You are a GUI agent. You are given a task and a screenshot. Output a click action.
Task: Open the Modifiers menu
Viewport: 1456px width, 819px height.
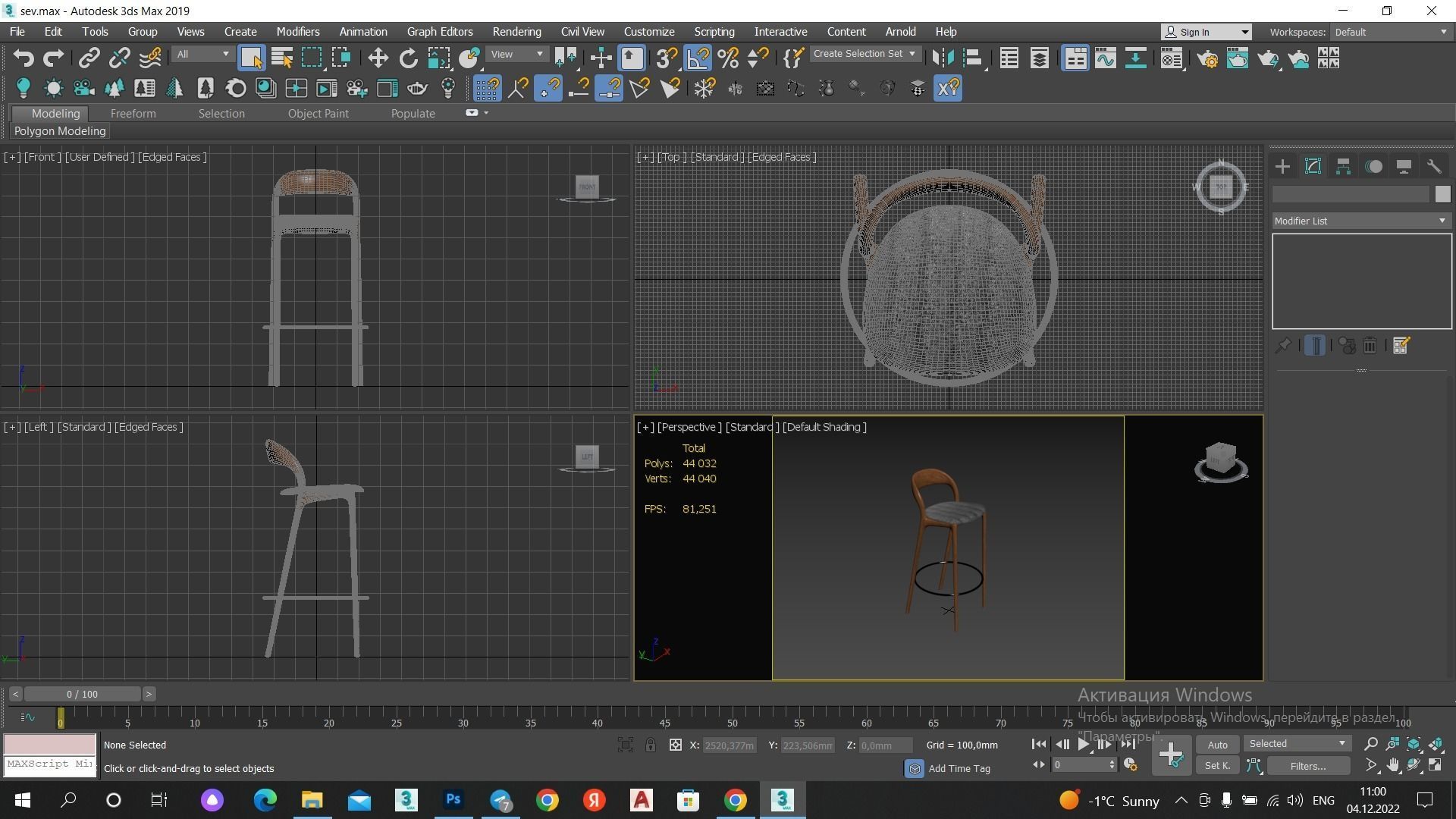(x=298, y=32)
